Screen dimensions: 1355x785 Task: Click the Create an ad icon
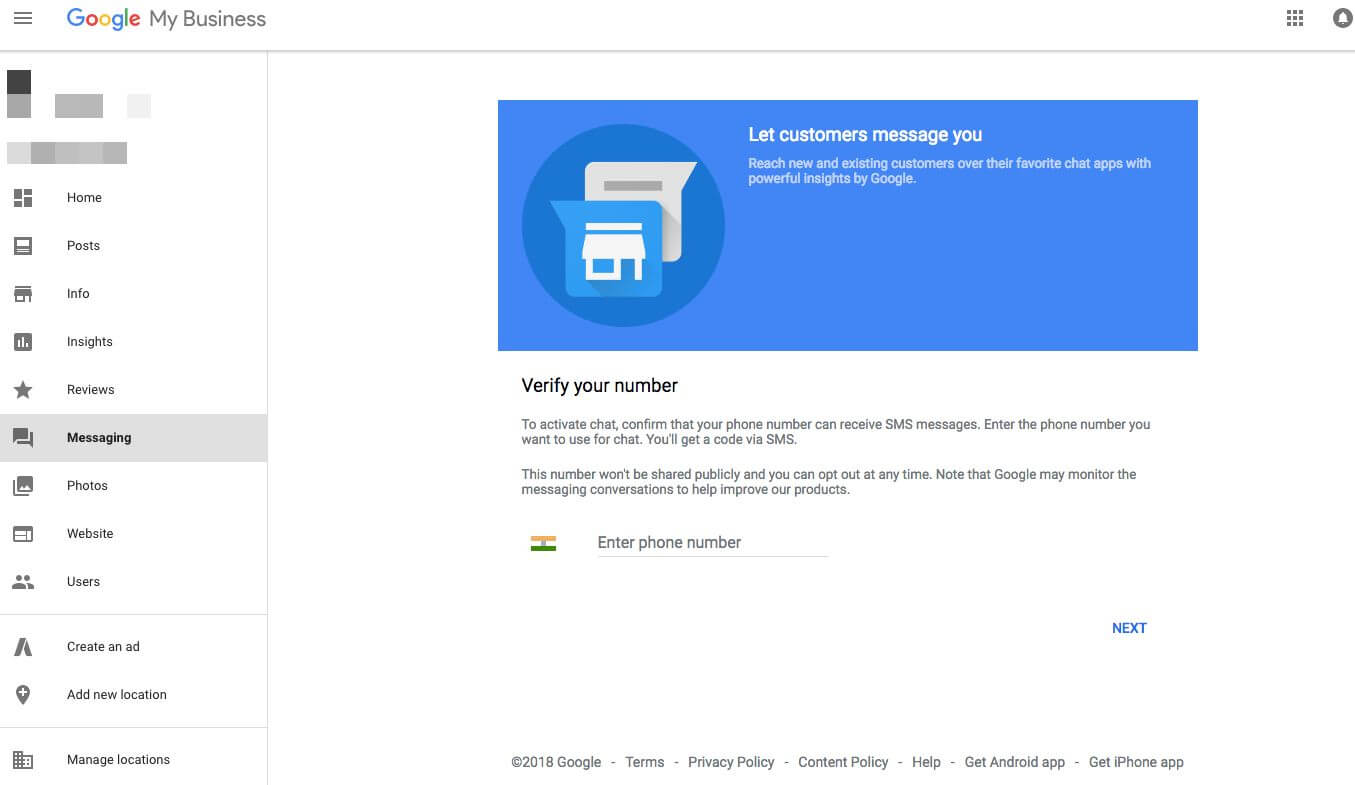pyautogui.click(x=23, y=646)
